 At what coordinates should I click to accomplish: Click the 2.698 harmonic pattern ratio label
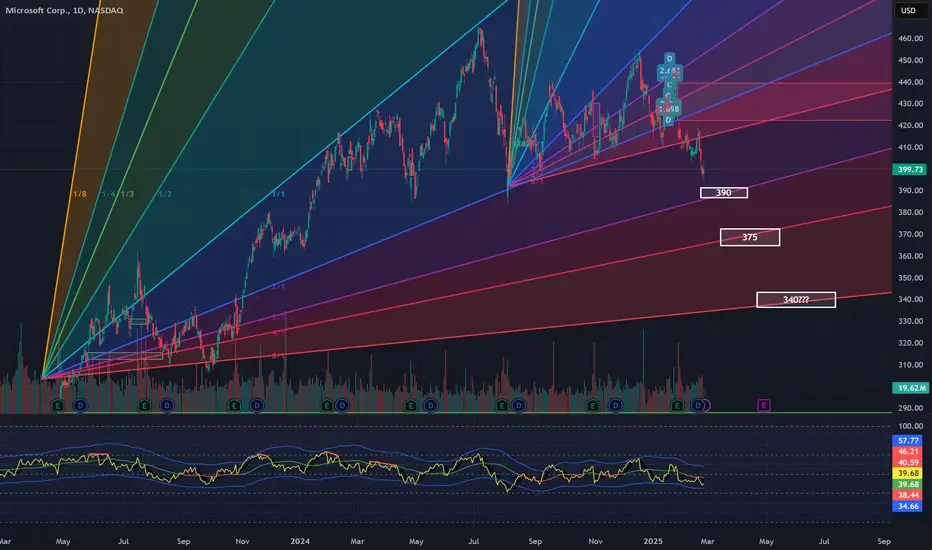[669, 109]
